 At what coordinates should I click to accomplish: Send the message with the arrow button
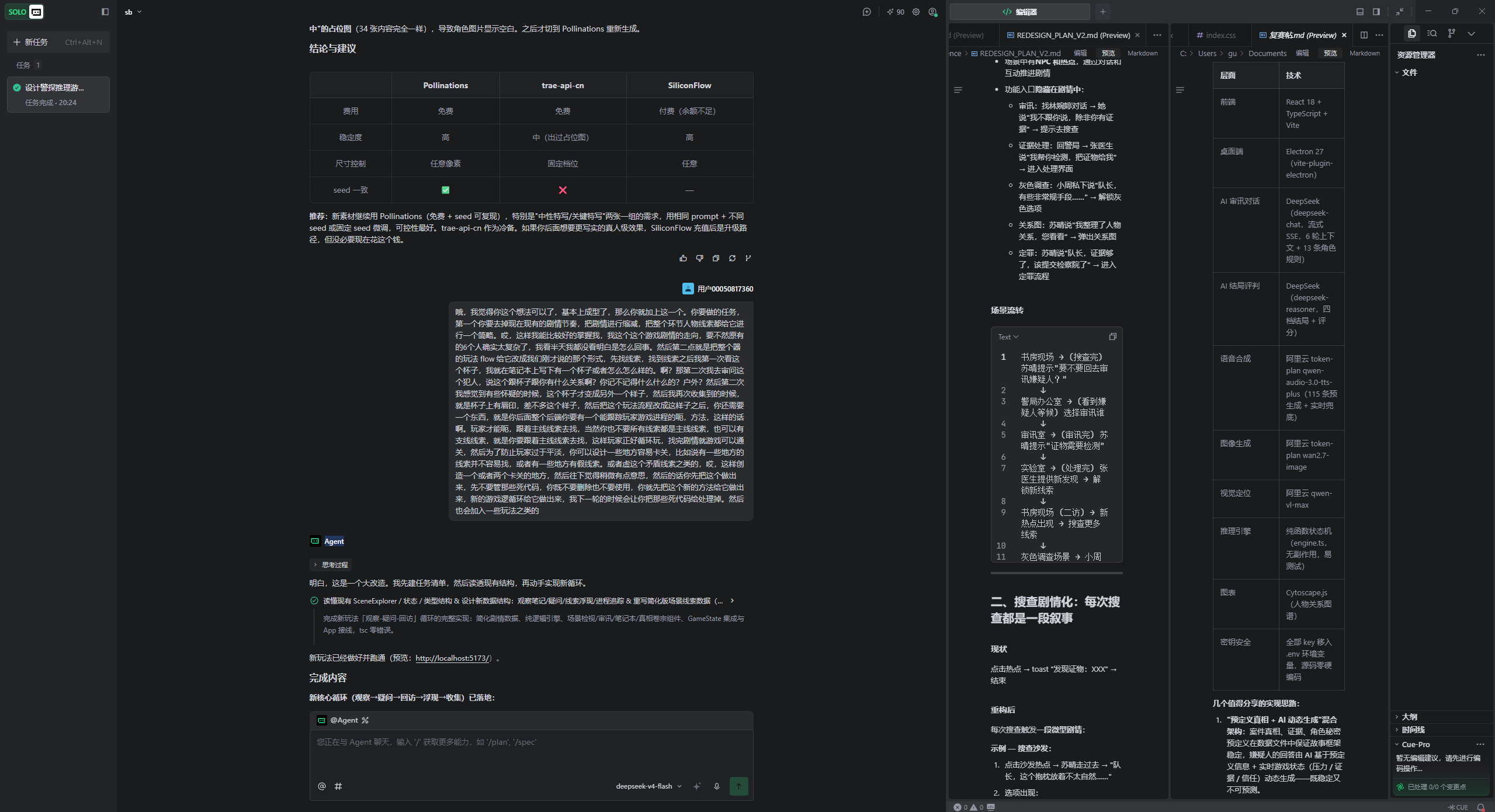739,786
